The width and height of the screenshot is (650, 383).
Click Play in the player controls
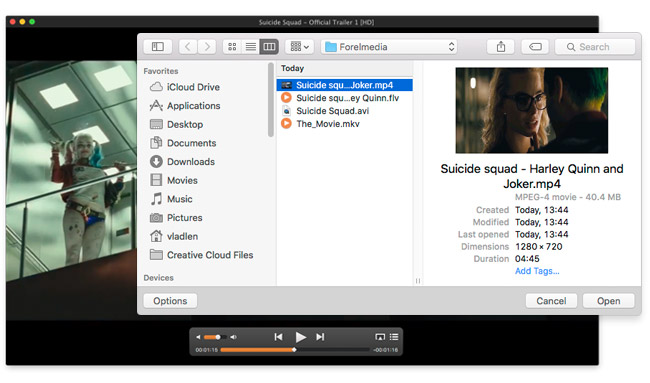(x=301, y=337)
